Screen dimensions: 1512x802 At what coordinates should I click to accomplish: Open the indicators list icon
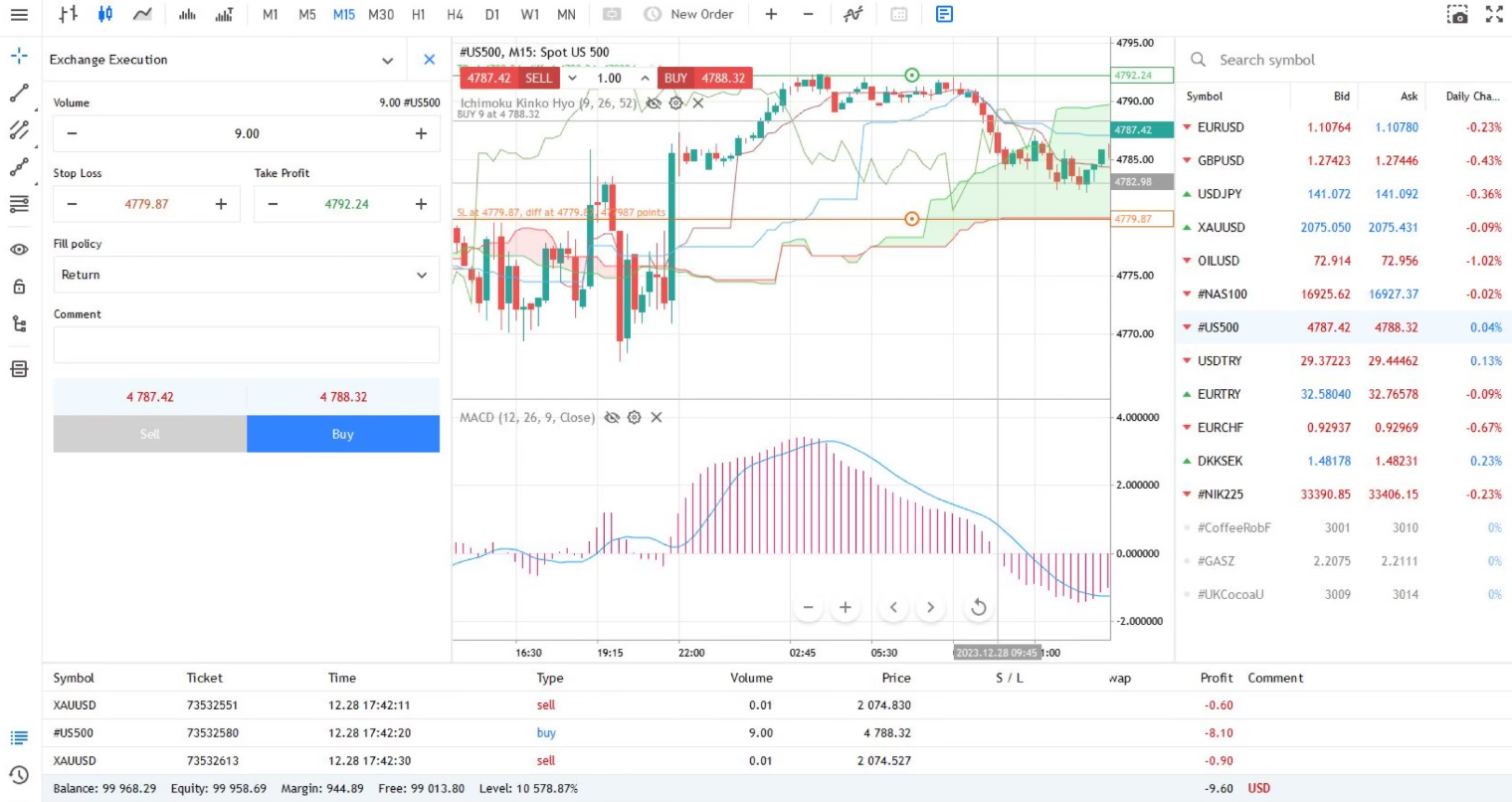tap(851, 14)
